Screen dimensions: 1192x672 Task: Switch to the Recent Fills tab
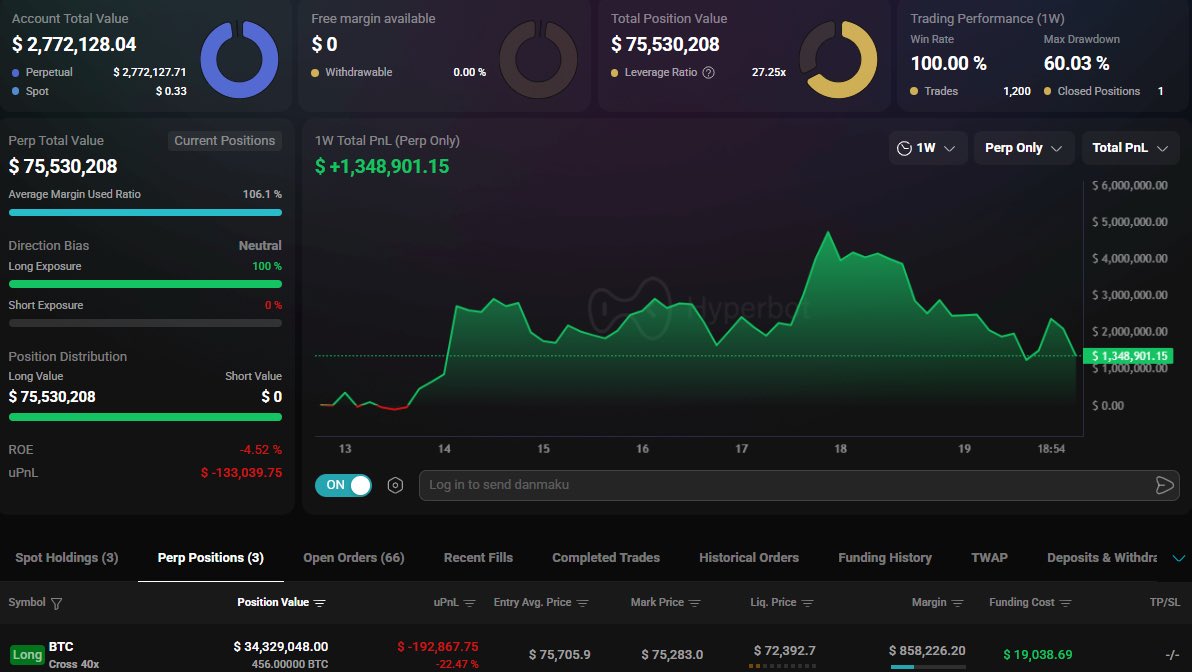[x=478, y=558]
